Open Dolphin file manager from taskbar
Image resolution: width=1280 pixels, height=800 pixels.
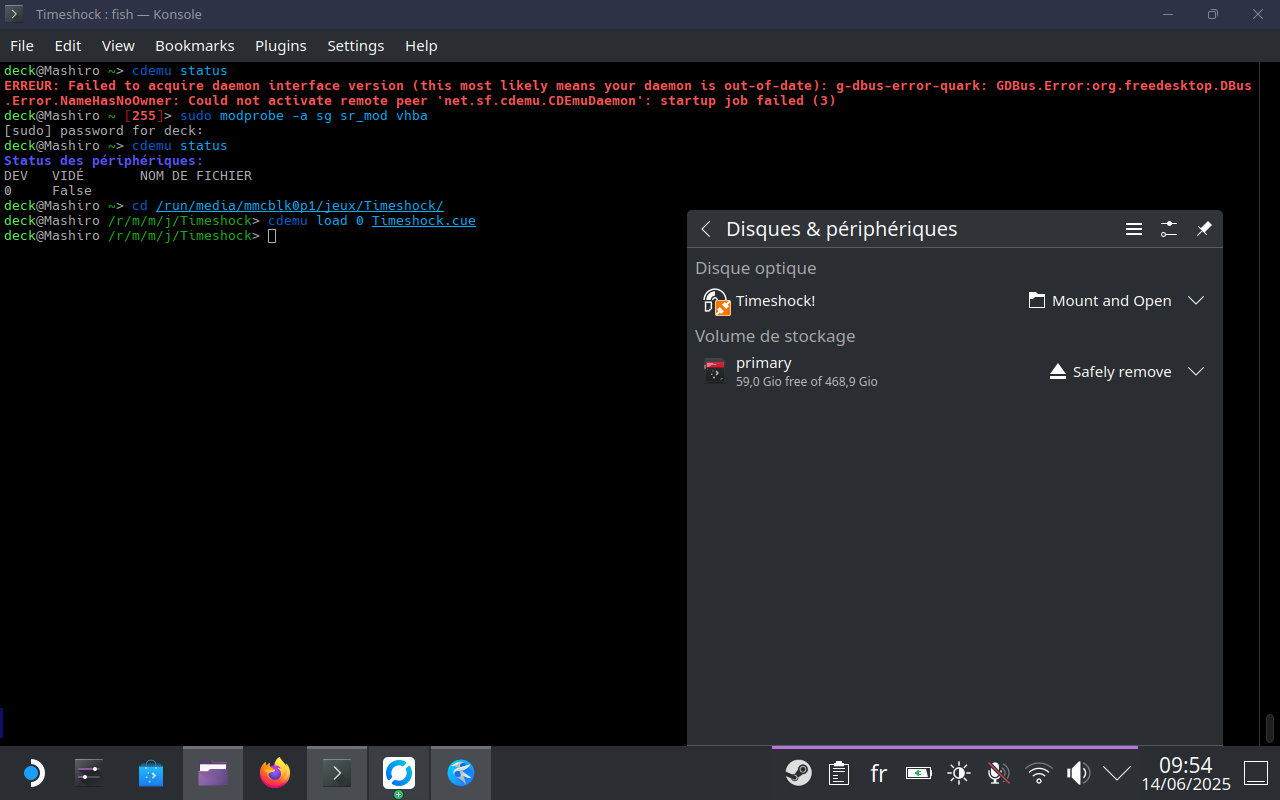pos(213,773)
